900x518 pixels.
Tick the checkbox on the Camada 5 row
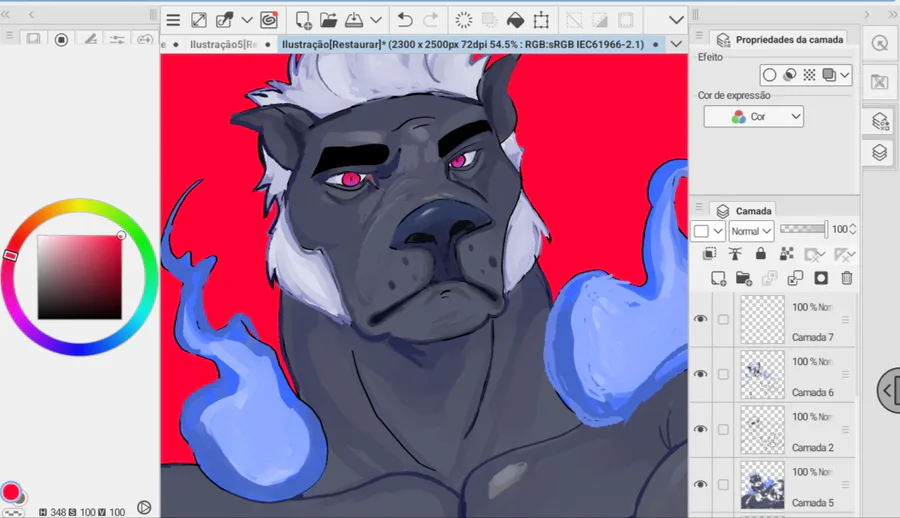click(x=723, y=485)
